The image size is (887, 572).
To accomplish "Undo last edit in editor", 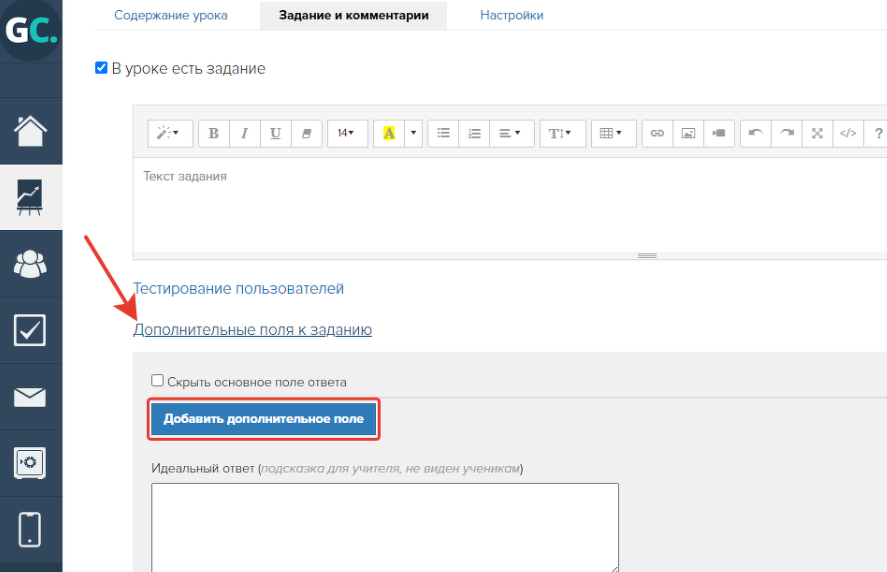I will click(x=756, y=134).
